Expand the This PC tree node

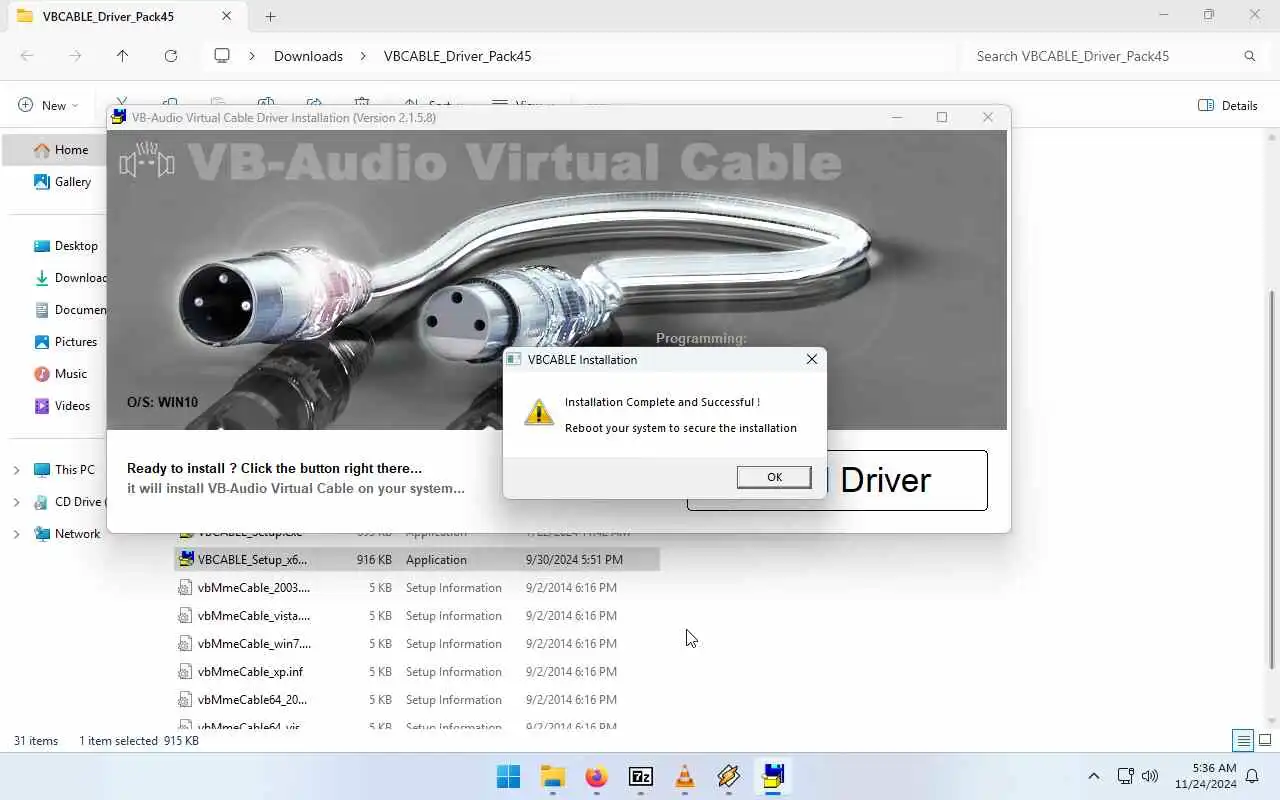click(16, 470)
